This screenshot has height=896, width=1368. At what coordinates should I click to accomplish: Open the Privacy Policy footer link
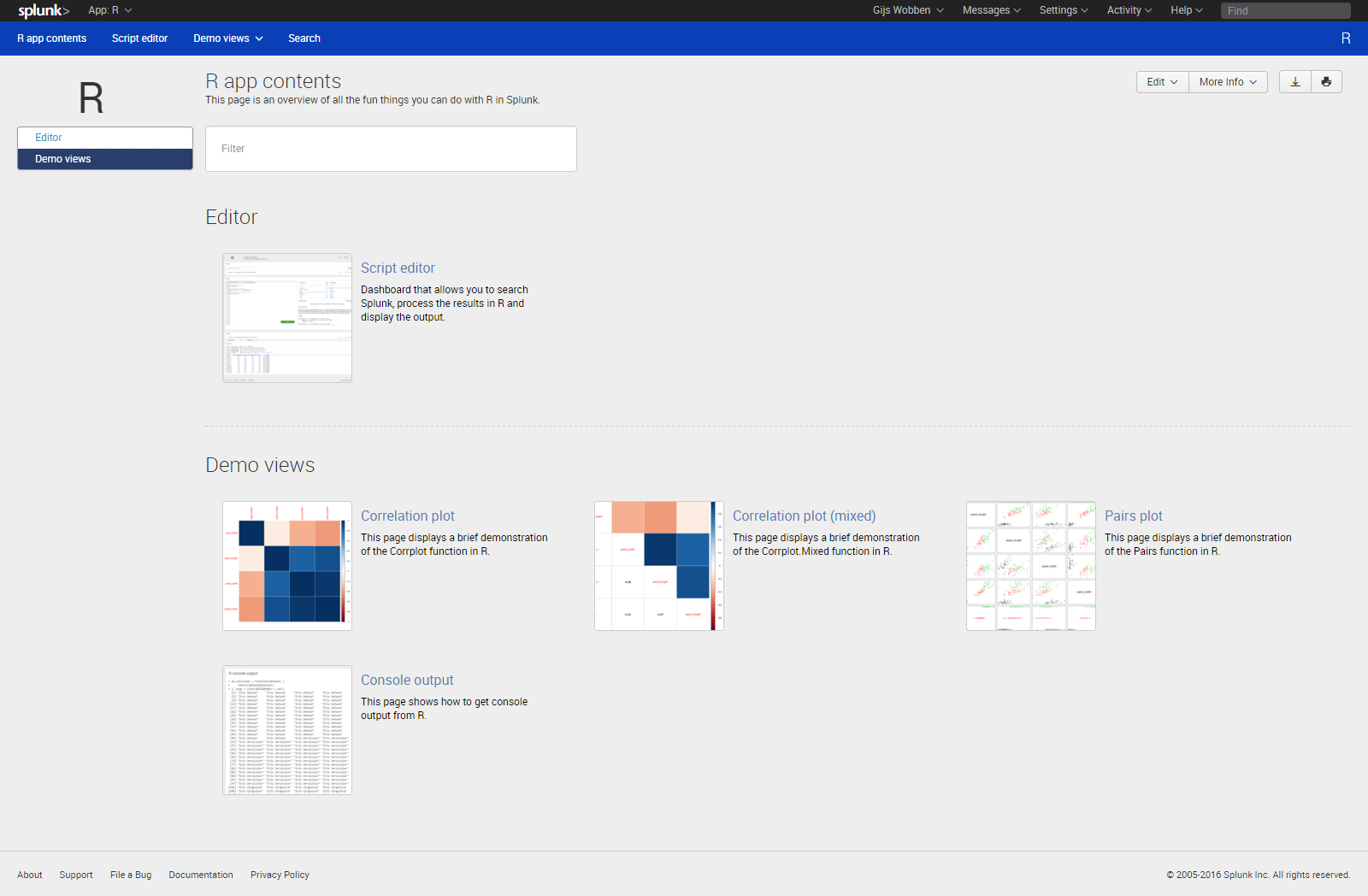point(280,875)
